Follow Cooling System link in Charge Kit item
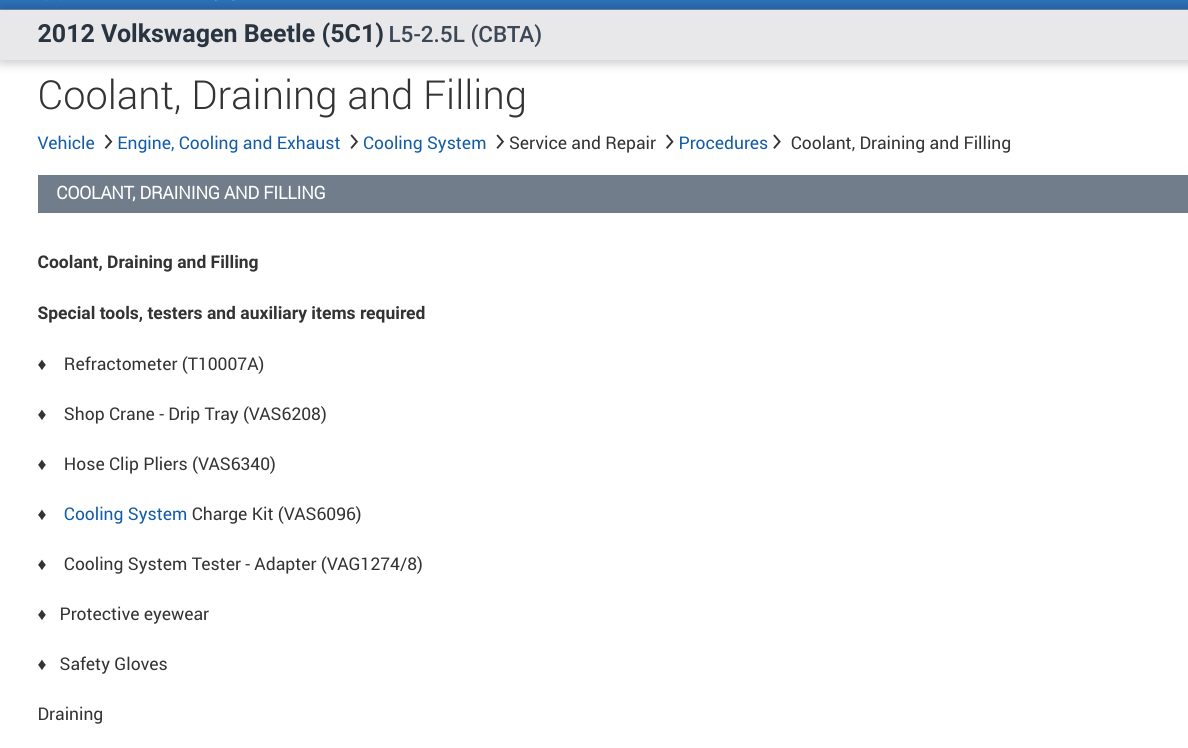Image resolution: width=1188 pixels, height=748 pixels. click(x=125, y=514)
